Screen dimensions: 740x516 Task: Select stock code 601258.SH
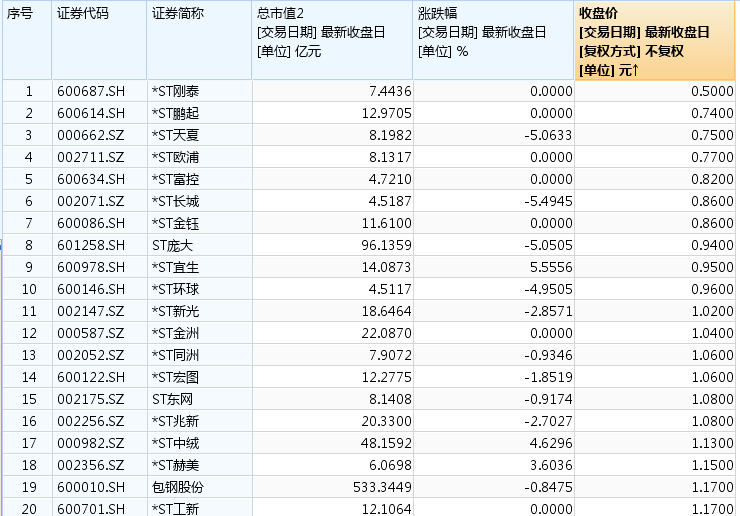[91, 245]
